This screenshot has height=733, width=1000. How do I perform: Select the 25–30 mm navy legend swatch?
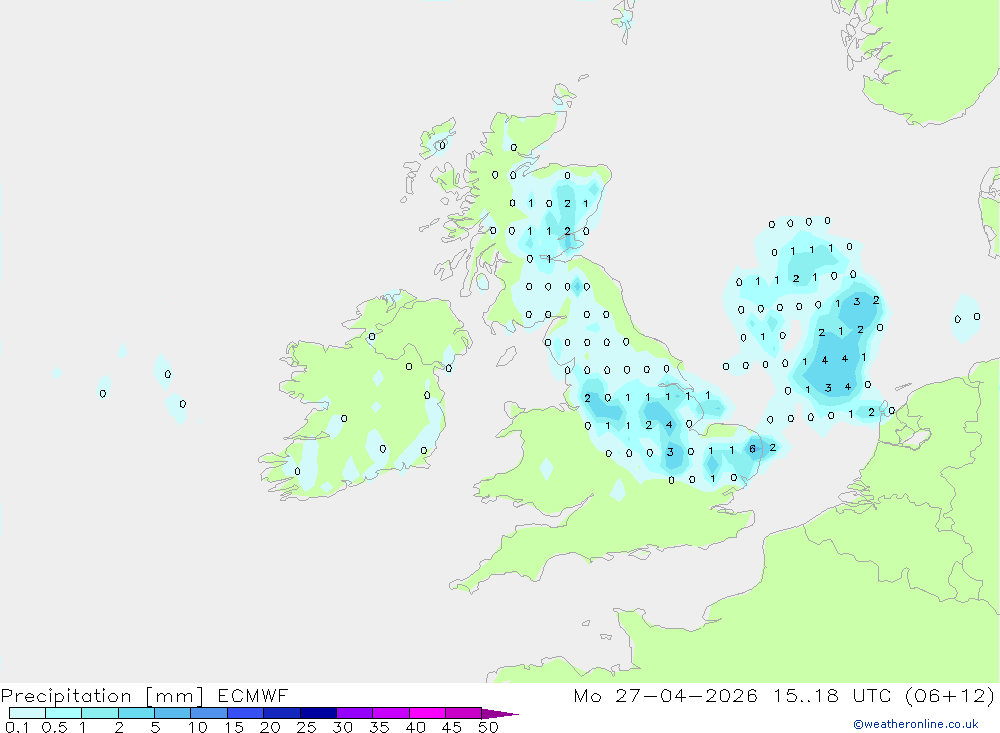[318, 713]
